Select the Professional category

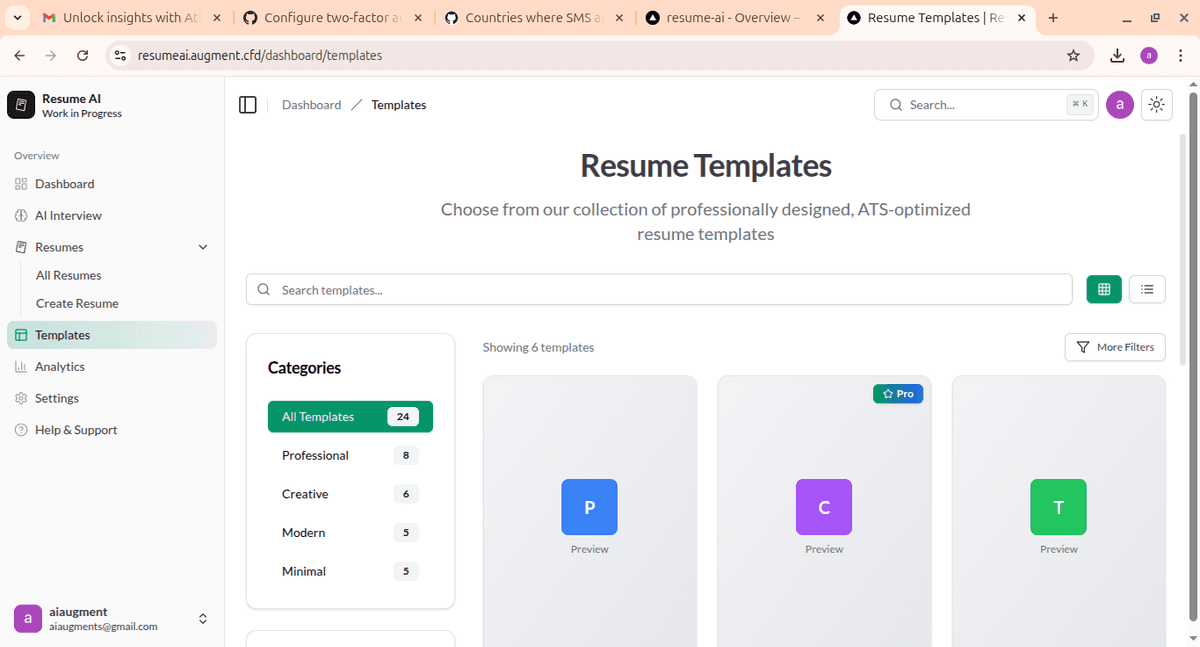(315, 456)
